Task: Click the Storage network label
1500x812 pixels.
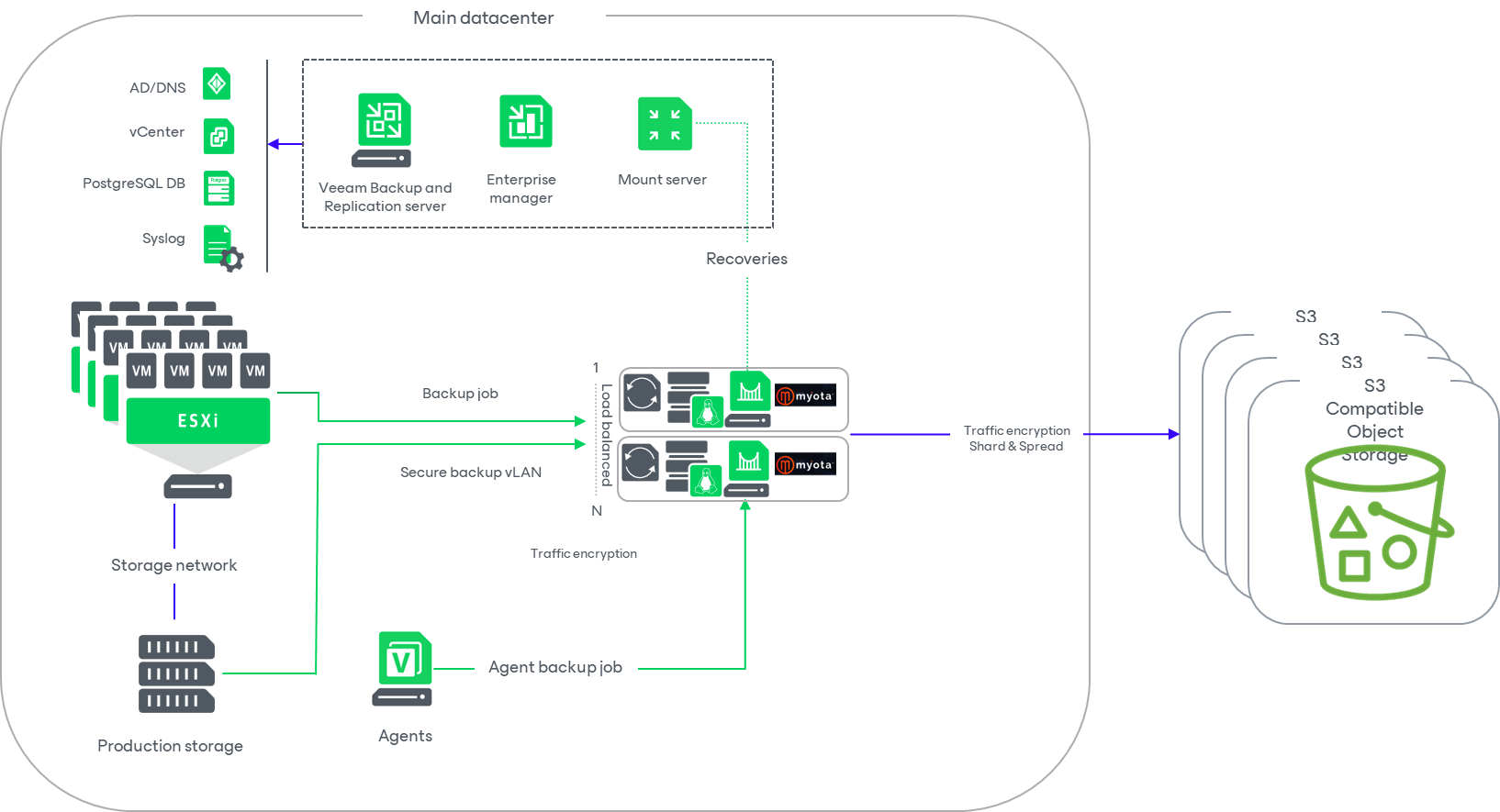Action: point(174,565)
